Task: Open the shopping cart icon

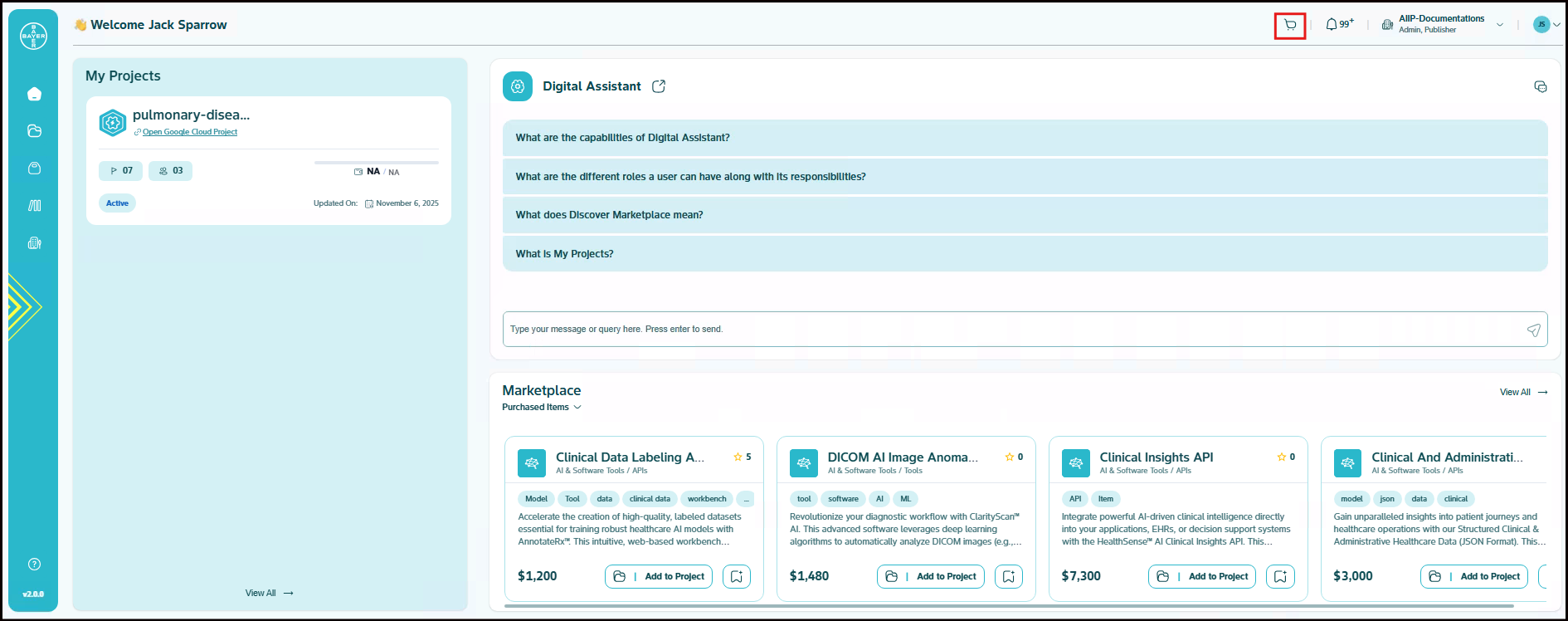Action: (x=1290, y=25)
